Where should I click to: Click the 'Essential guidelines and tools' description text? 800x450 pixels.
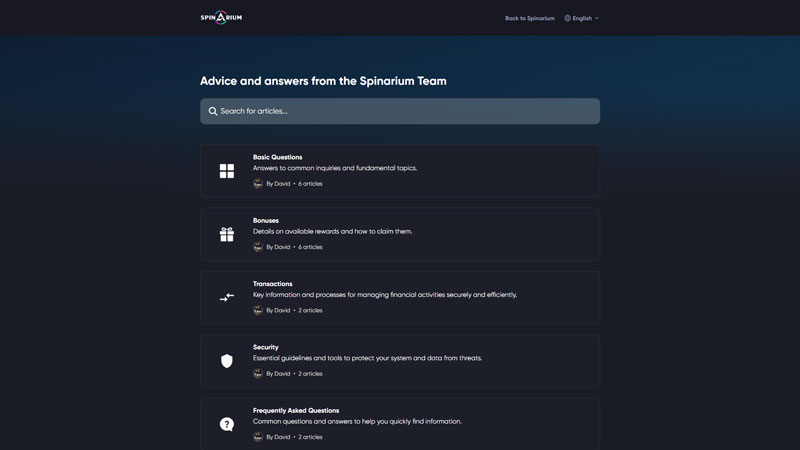(x=367, y=358)
